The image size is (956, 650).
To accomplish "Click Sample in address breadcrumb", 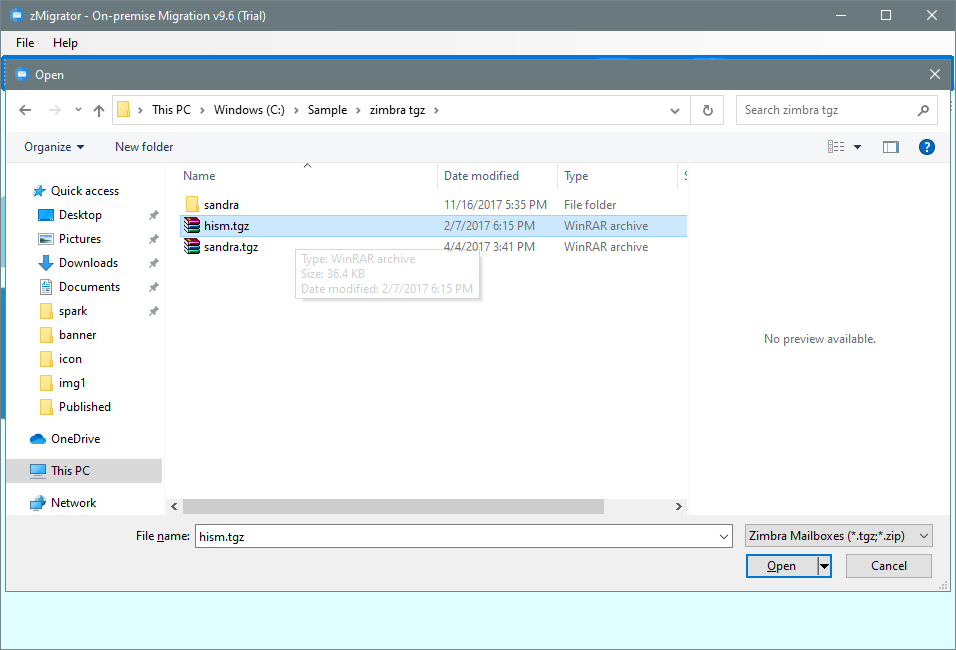I will click(x=327, y=110).
